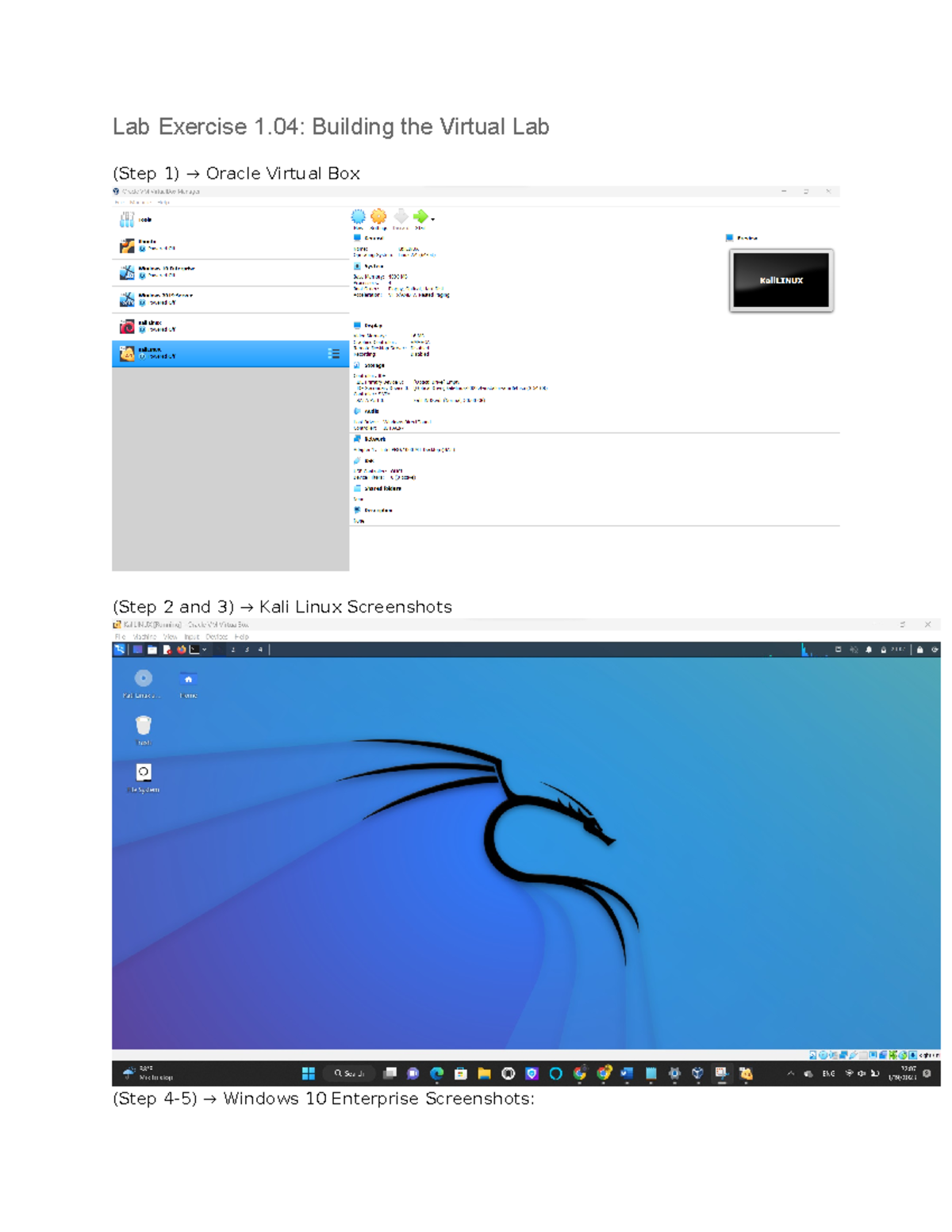Open the File System icon on Kali desktop
Screen dimensions: 952x1232
pos(144,771)
